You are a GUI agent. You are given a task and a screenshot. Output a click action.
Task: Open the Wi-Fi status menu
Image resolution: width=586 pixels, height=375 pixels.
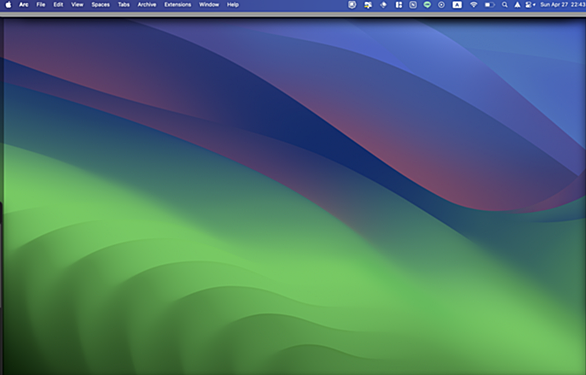(x=474, y=5)
